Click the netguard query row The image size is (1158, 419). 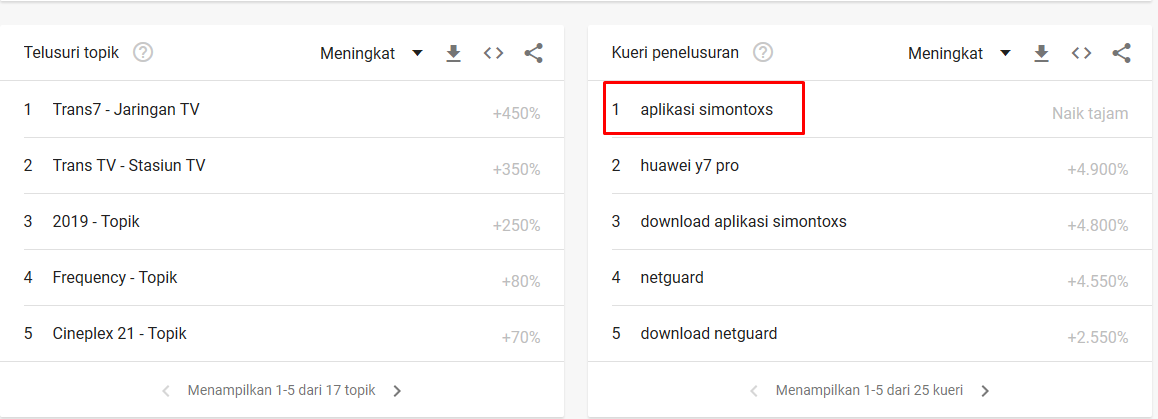672,277
